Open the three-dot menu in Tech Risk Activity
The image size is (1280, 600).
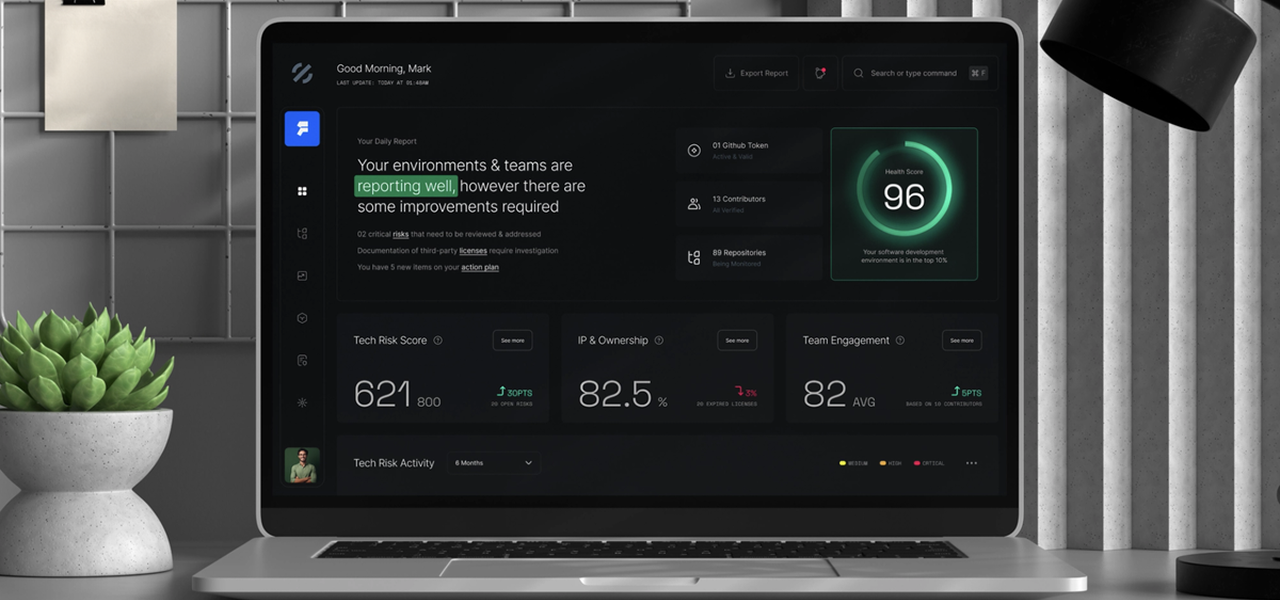(x=971, y=463)
